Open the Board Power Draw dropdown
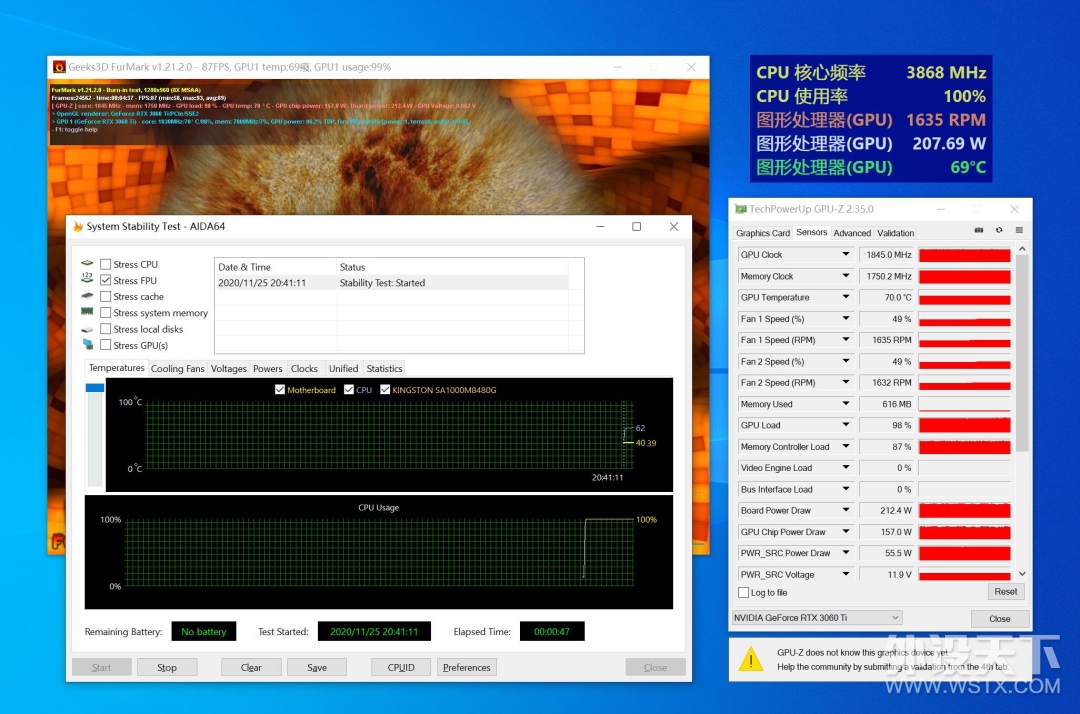 pos(846,510)
